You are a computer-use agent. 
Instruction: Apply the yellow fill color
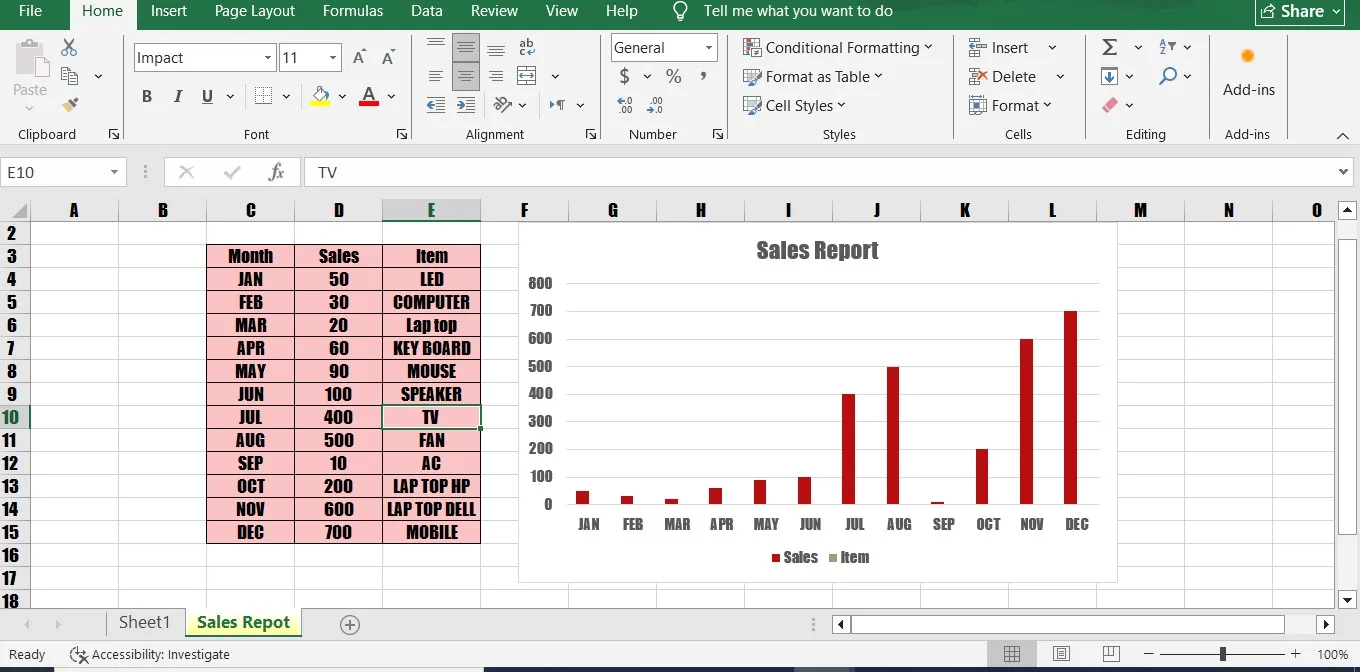[x=320, y=96]
